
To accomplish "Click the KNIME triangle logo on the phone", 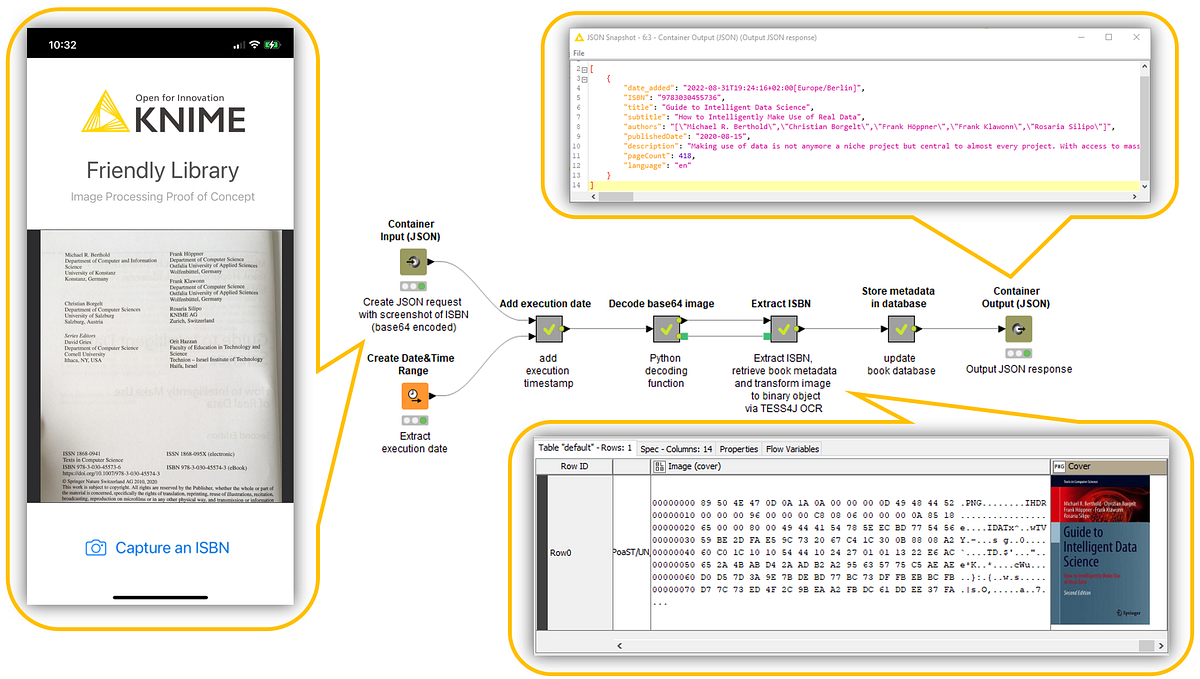I will [106, 111].
